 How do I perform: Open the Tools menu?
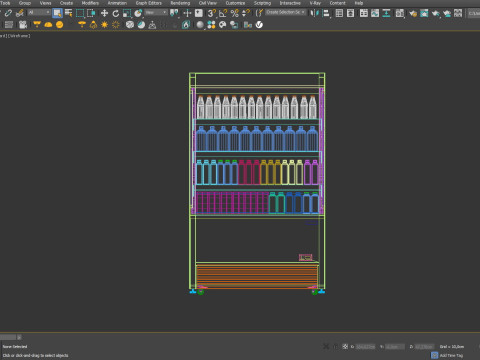tap(5, 3)
